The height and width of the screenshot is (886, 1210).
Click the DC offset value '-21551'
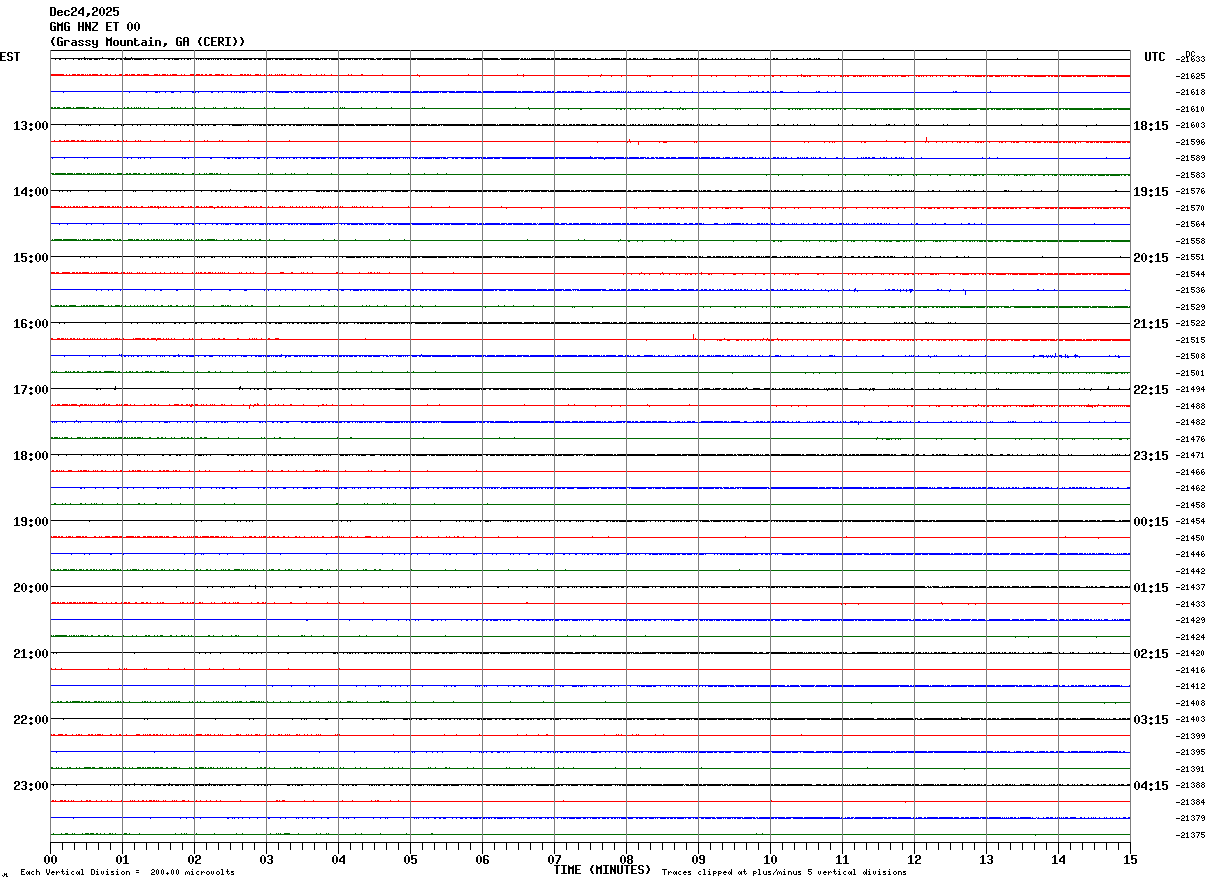coord(1191,257)
